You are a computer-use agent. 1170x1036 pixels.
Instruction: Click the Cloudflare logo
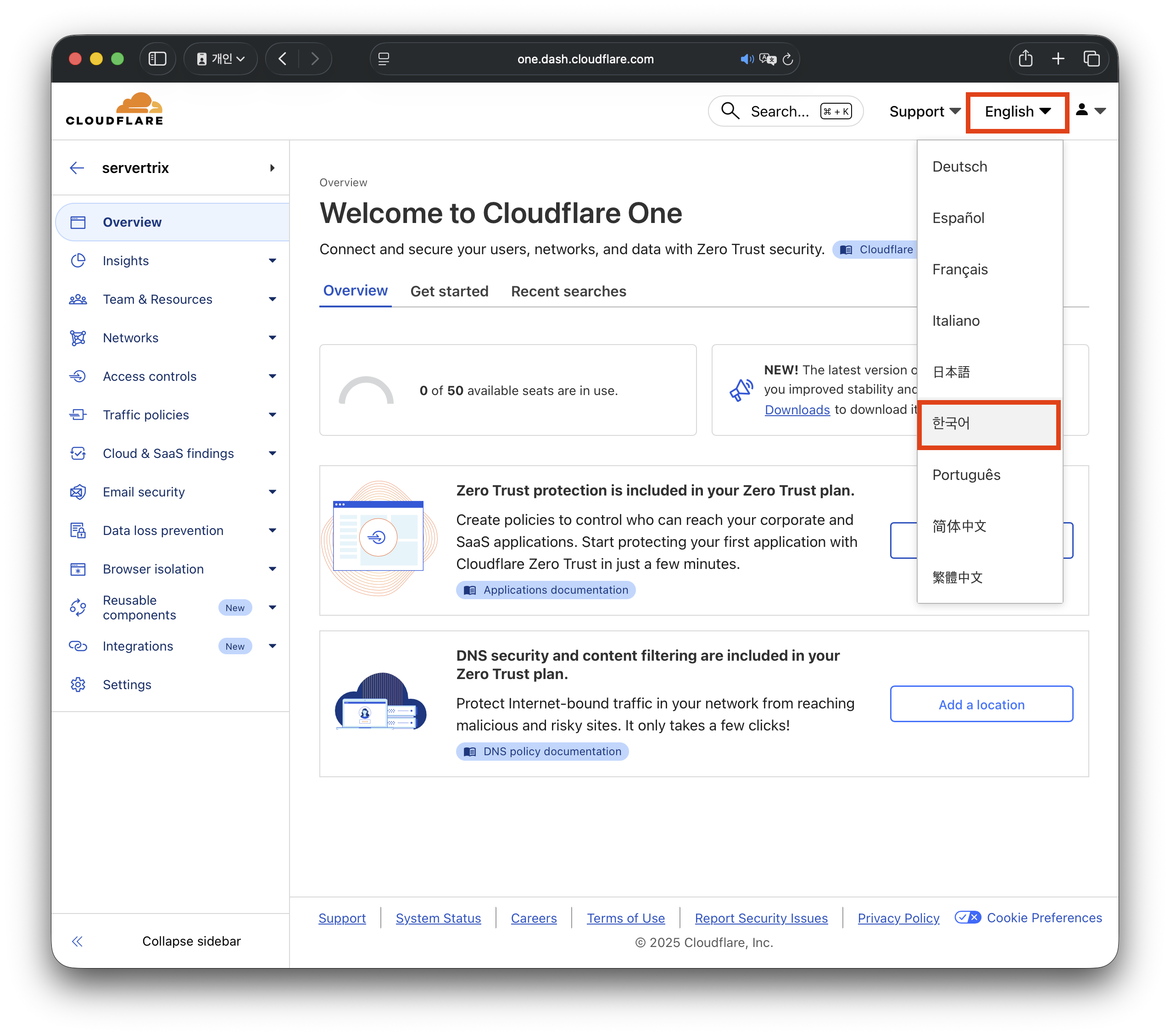(115, 109)
